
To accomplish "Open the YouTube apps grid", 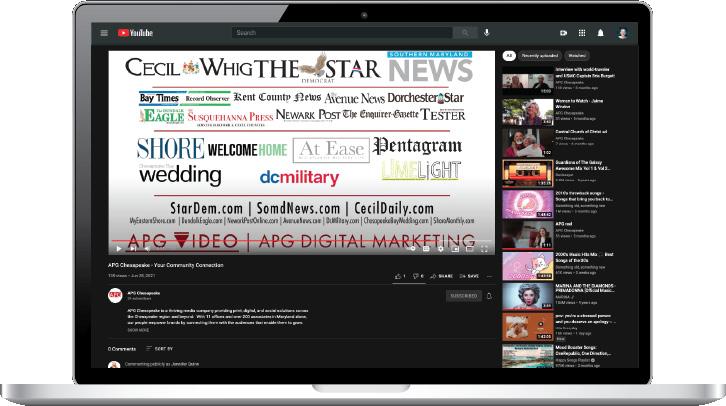I will (x=582, y=33).
